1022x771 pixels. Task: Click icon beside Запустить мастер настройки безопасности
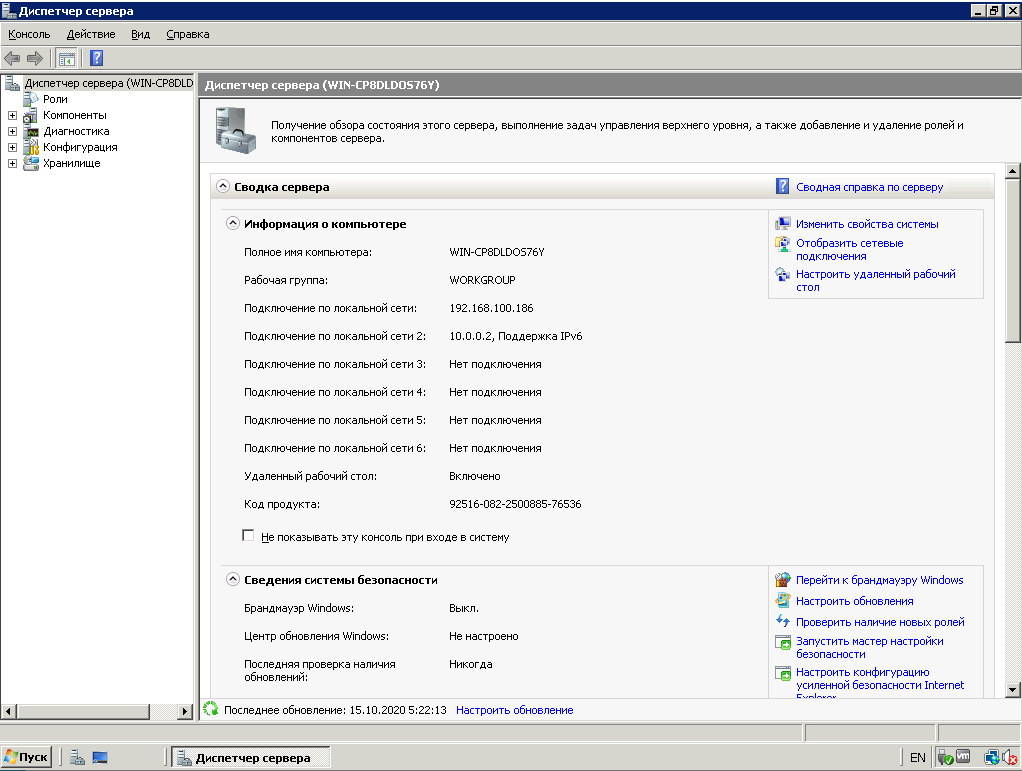(782, 643)
